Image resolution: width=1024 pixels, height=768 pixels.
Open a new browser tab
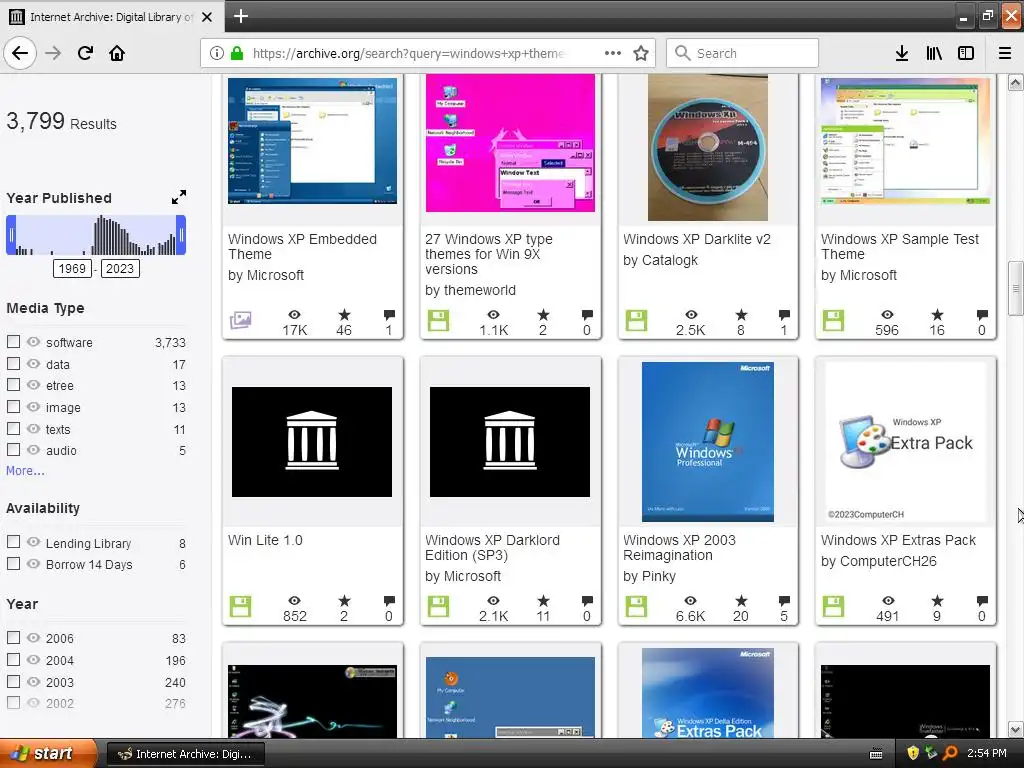240,16
